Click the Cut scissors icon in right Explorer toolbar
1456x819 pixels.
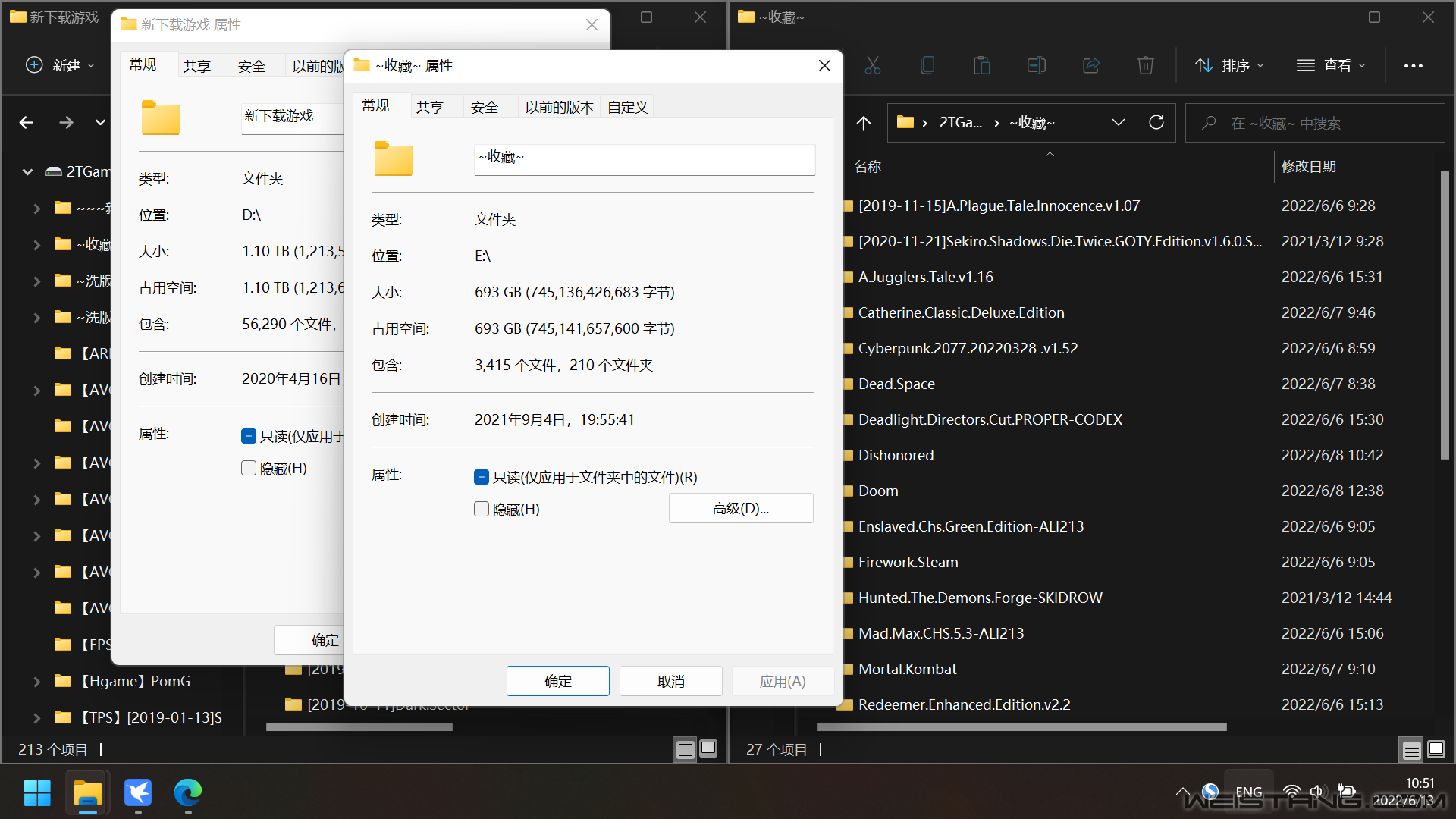pyautogui.click(x=873, y=66)
